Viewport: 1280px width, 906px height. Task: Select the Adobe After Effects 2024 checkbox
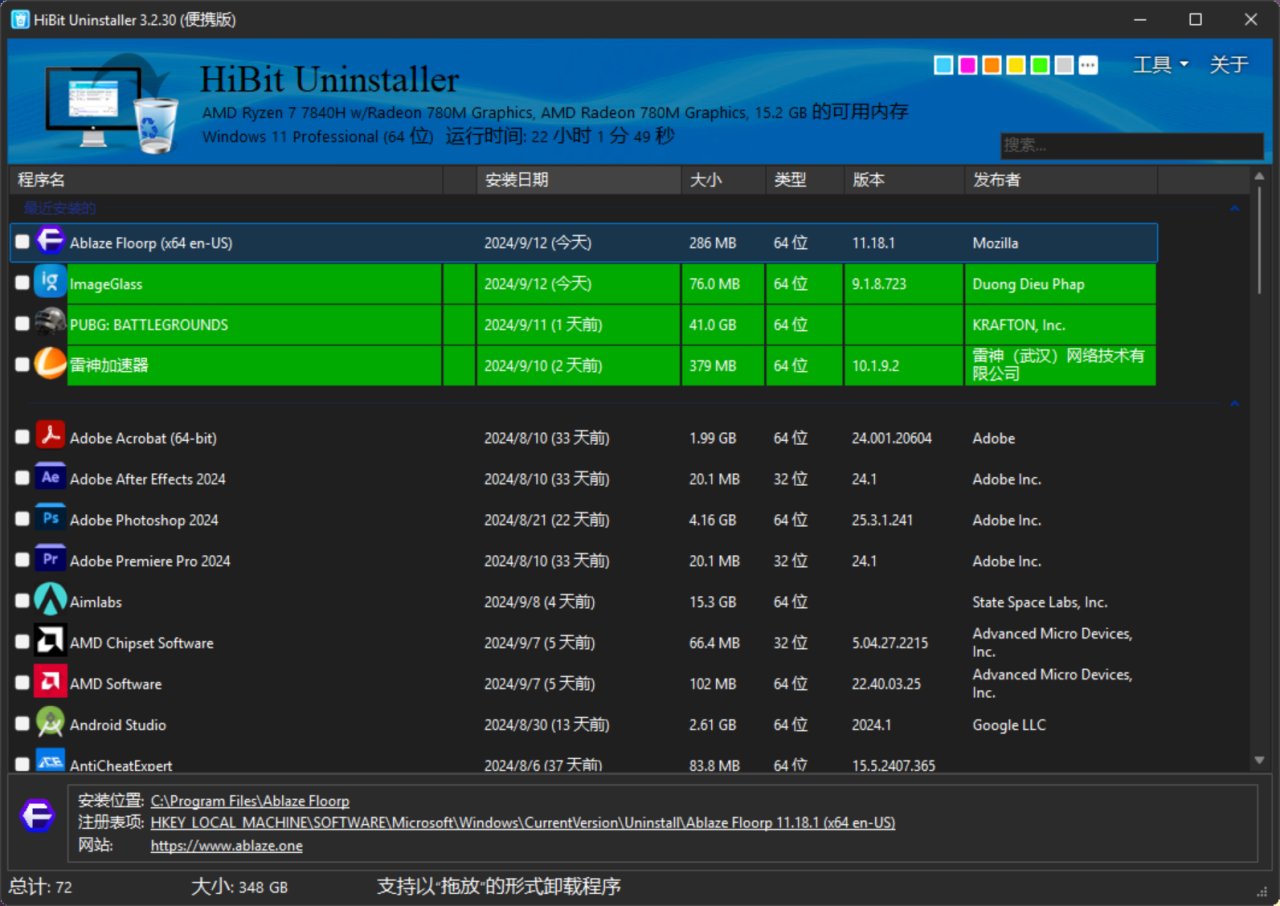point(22,478)
